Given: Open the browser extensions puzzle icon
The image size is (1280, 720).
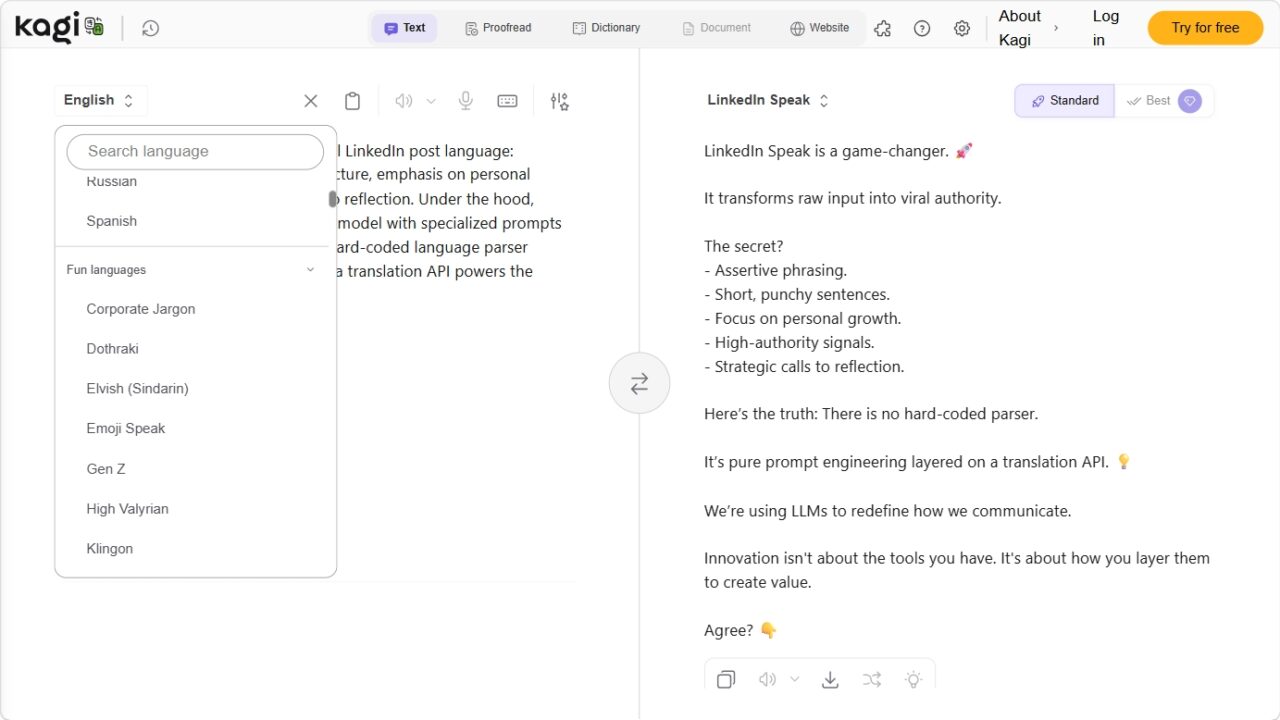Looking at the screenshot, I should (x=882, y=28).
